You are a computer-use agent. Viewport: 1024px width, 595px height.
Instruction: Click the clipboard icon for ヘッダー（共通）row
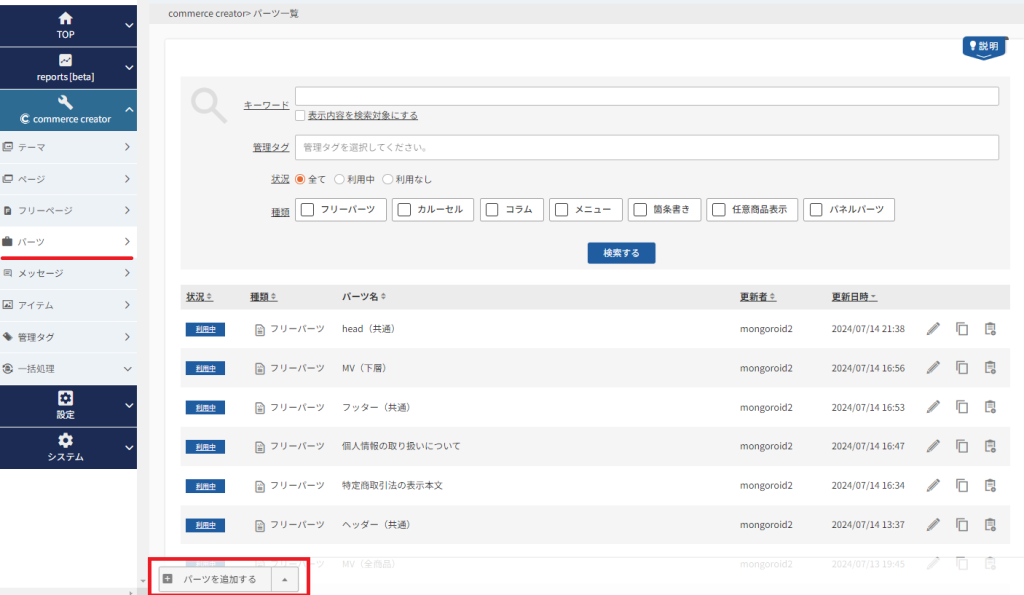coord(990,524)
